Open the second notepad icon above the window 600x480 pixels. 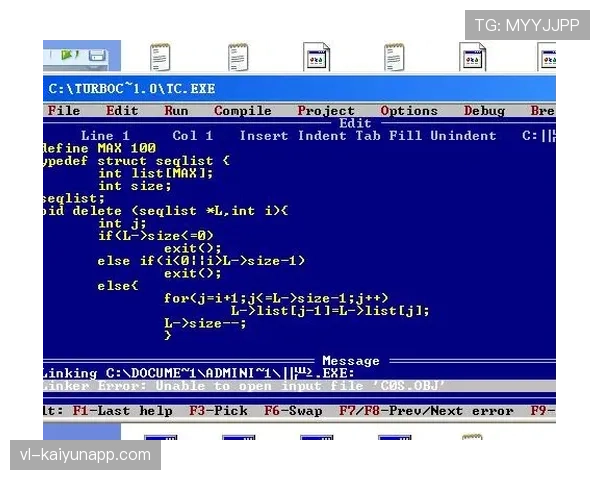[x=238, y=57]
